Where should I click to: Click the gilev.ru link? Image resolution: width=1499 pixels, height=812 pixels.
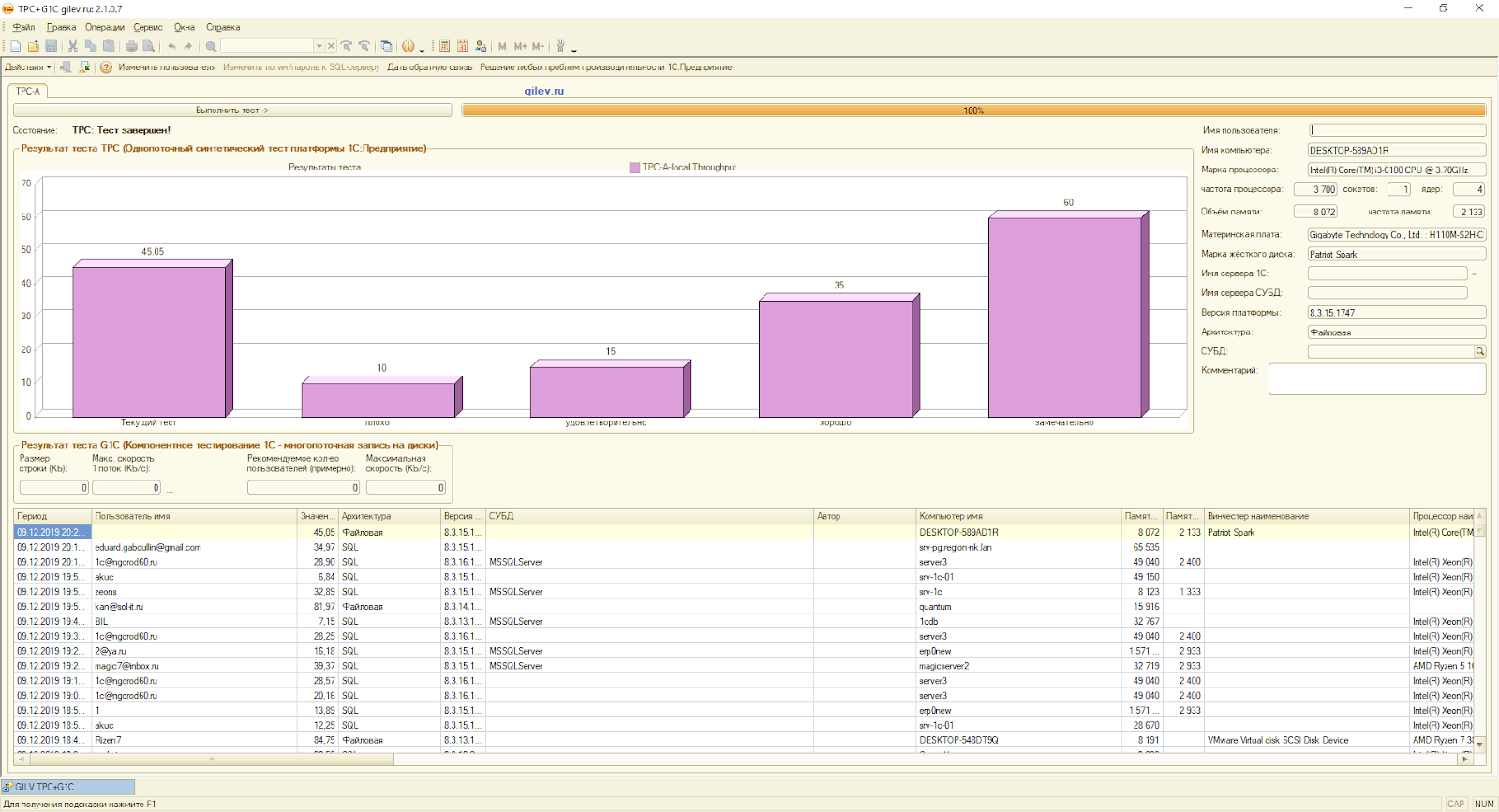[543, 91]
